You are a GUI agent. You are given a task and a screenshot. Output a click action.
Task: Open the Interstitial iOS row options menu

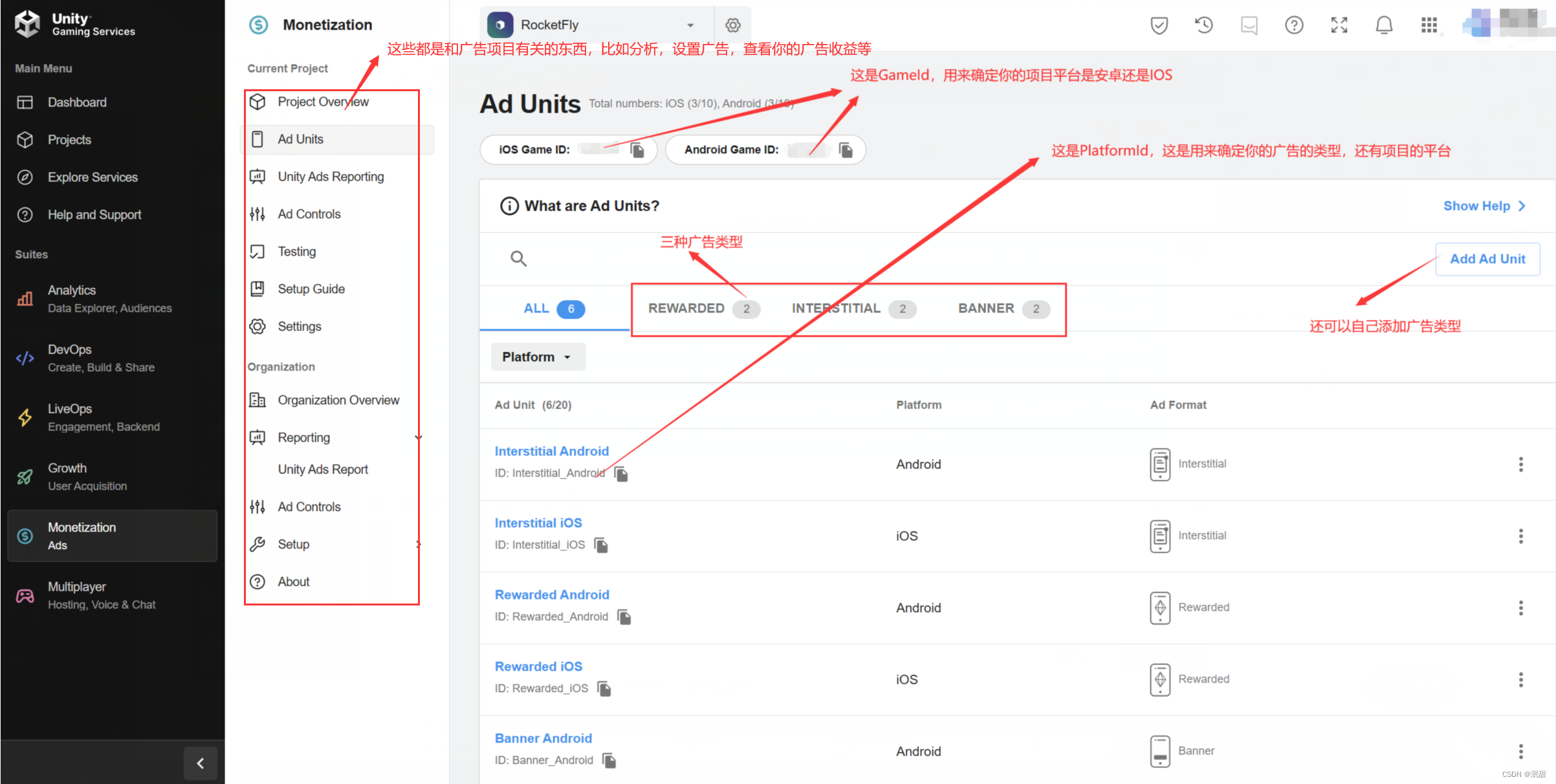pyautogui.click(x=1520, y=536)
